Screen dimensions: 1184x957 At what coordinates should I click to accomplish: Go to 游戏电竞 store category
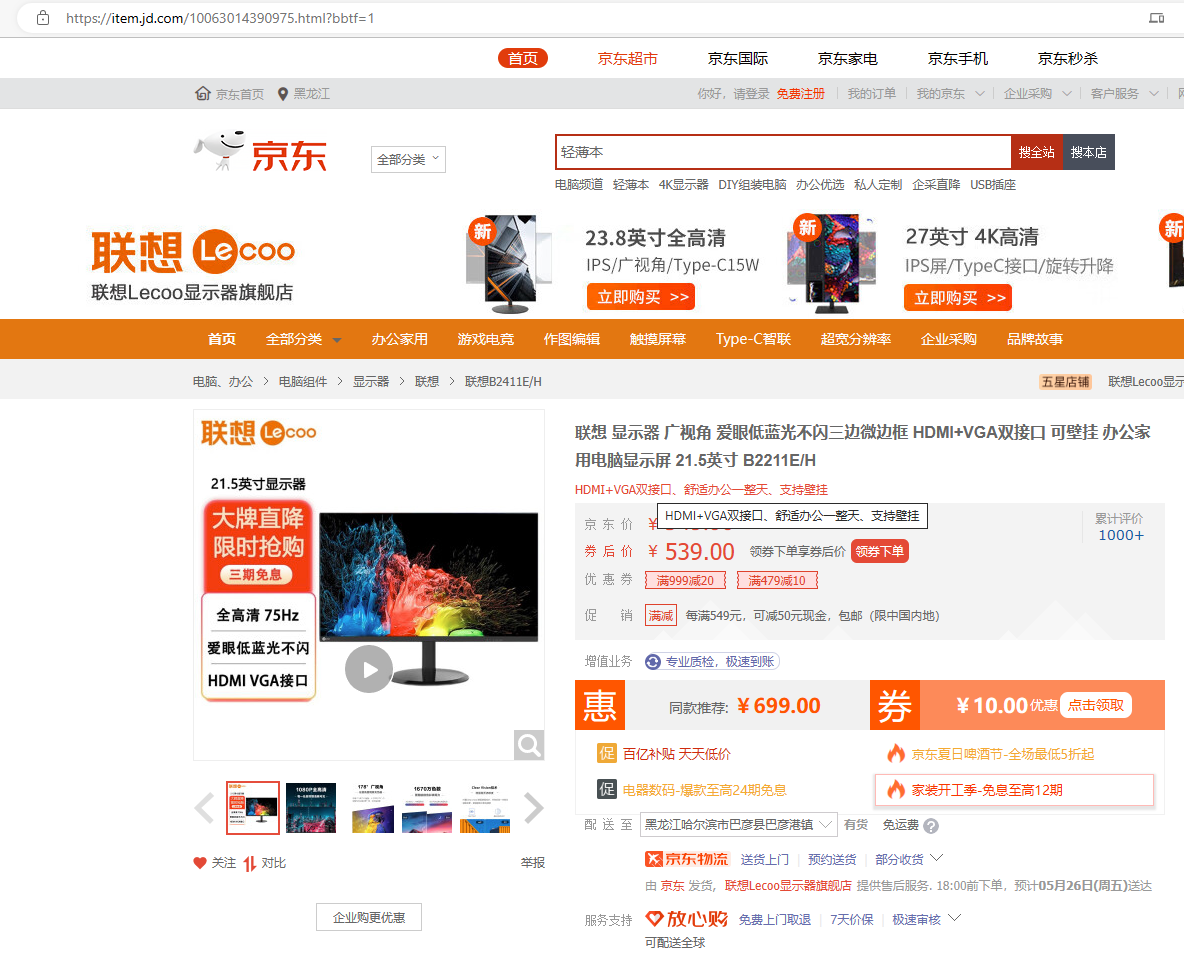pyautogui.click(x=486, y=339)
